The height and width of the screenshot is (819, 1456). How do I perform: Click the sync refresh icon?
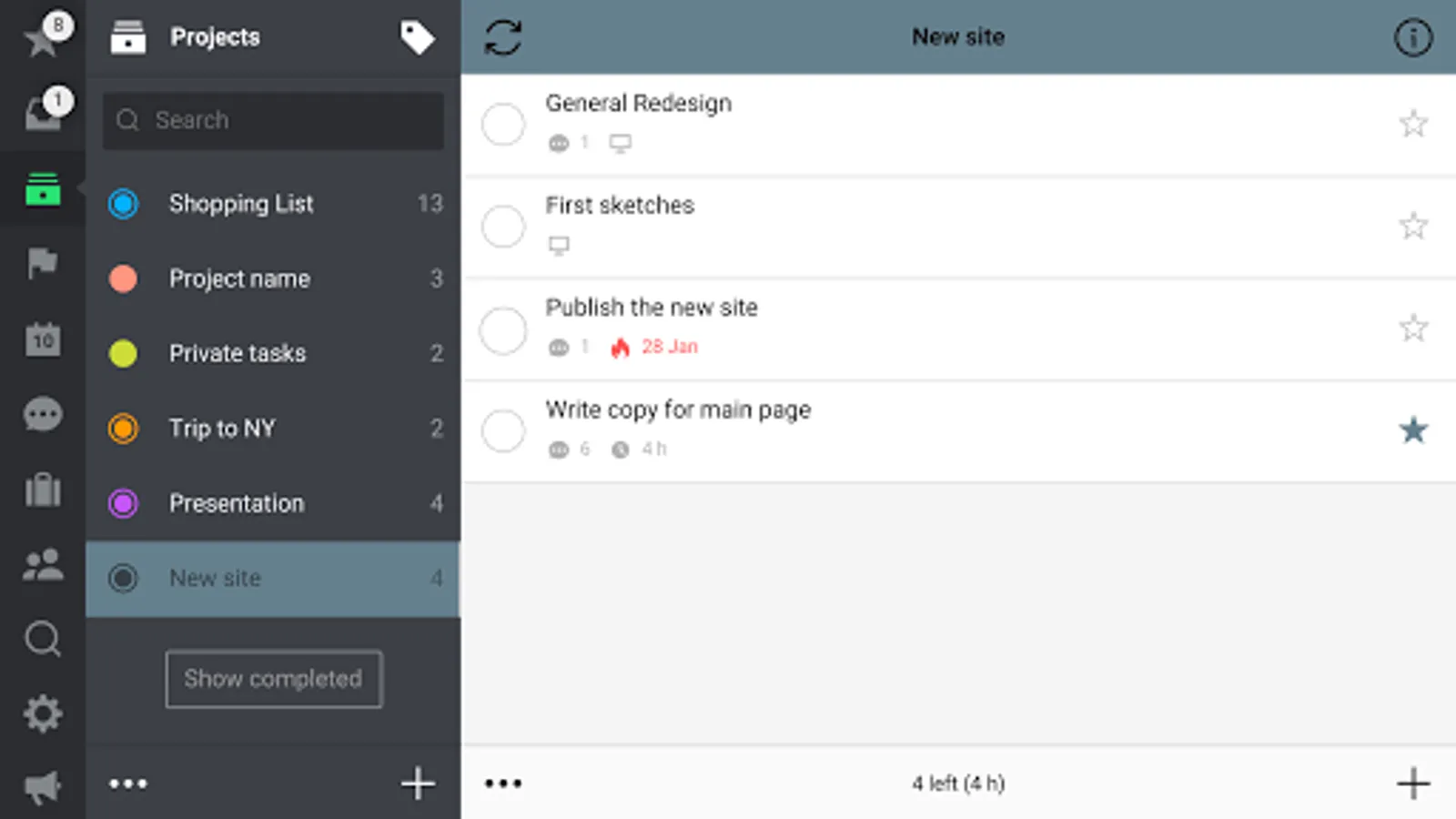coord(503,37)
